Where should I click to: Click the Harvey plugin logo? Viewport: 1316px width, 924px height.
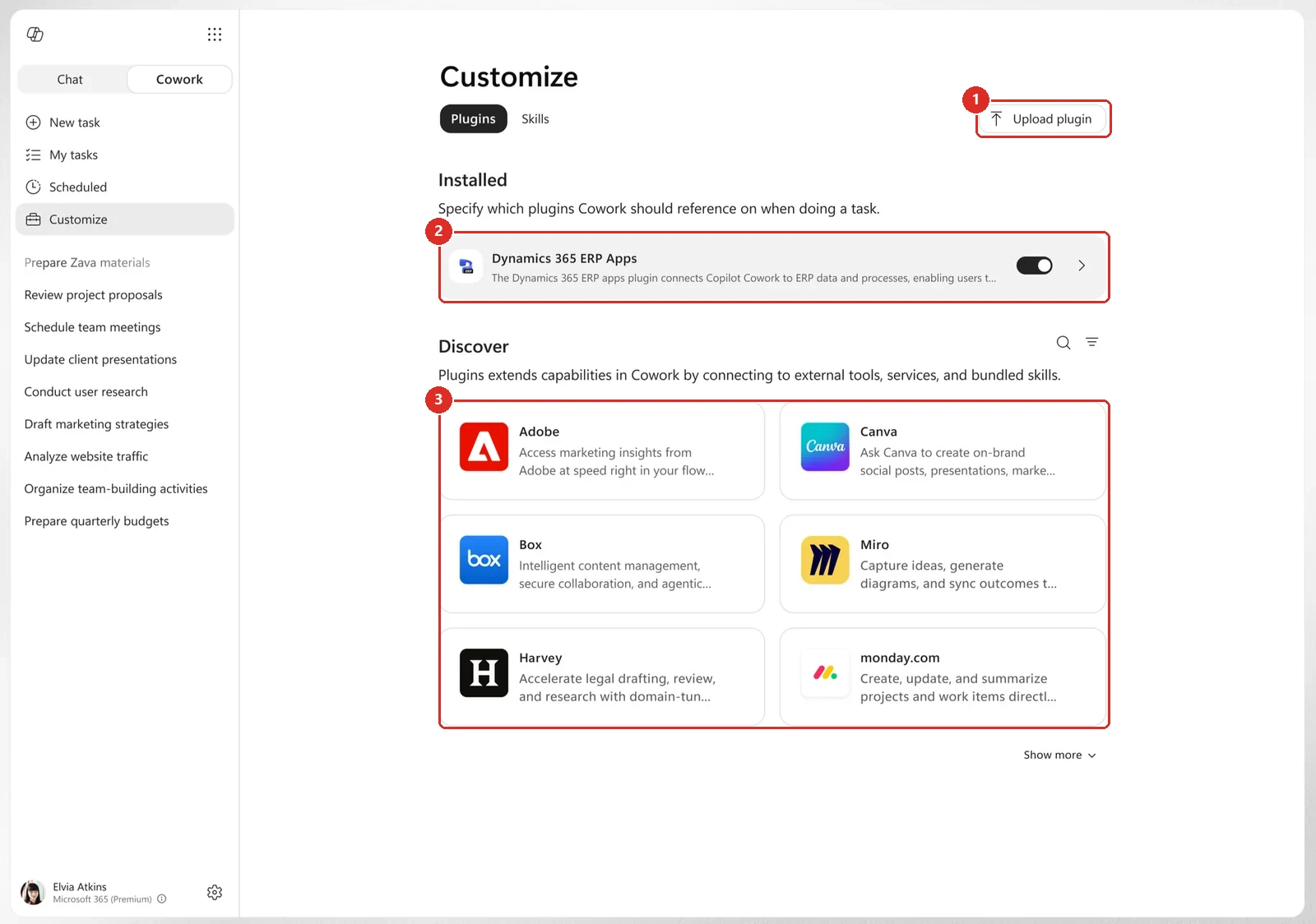pos(484,673)
